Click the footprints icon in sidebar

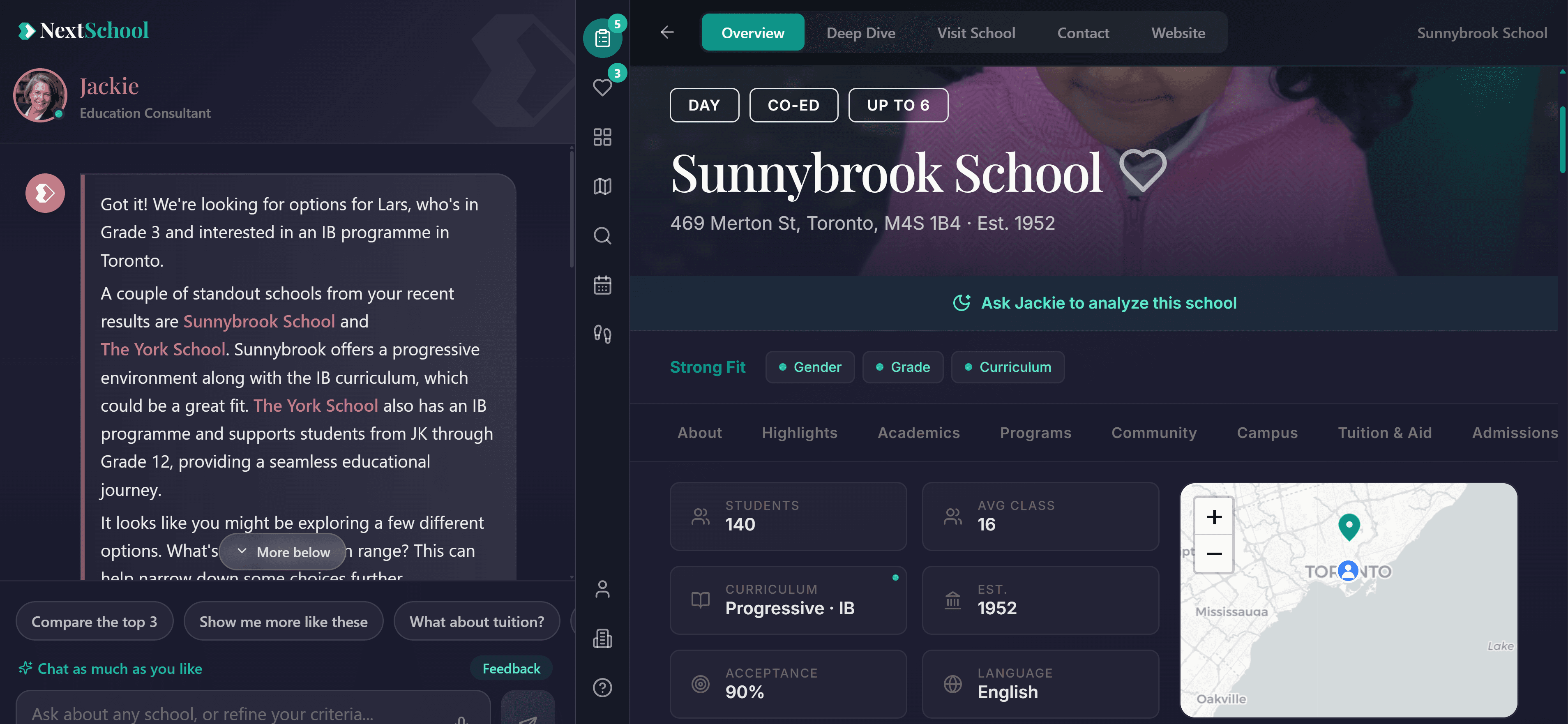coord(602,334)
